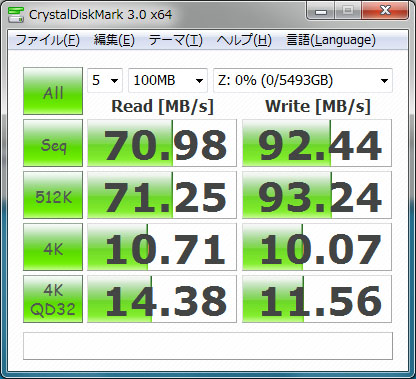Click the 4K QD32 read result 14.38

(162, 299)
